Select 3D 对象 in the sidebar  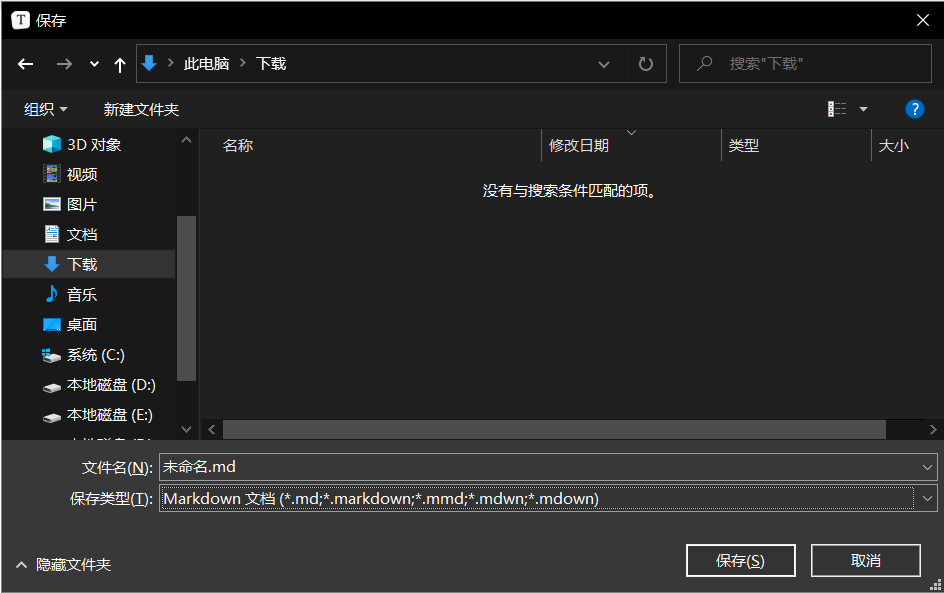click(x=93, y=144)
